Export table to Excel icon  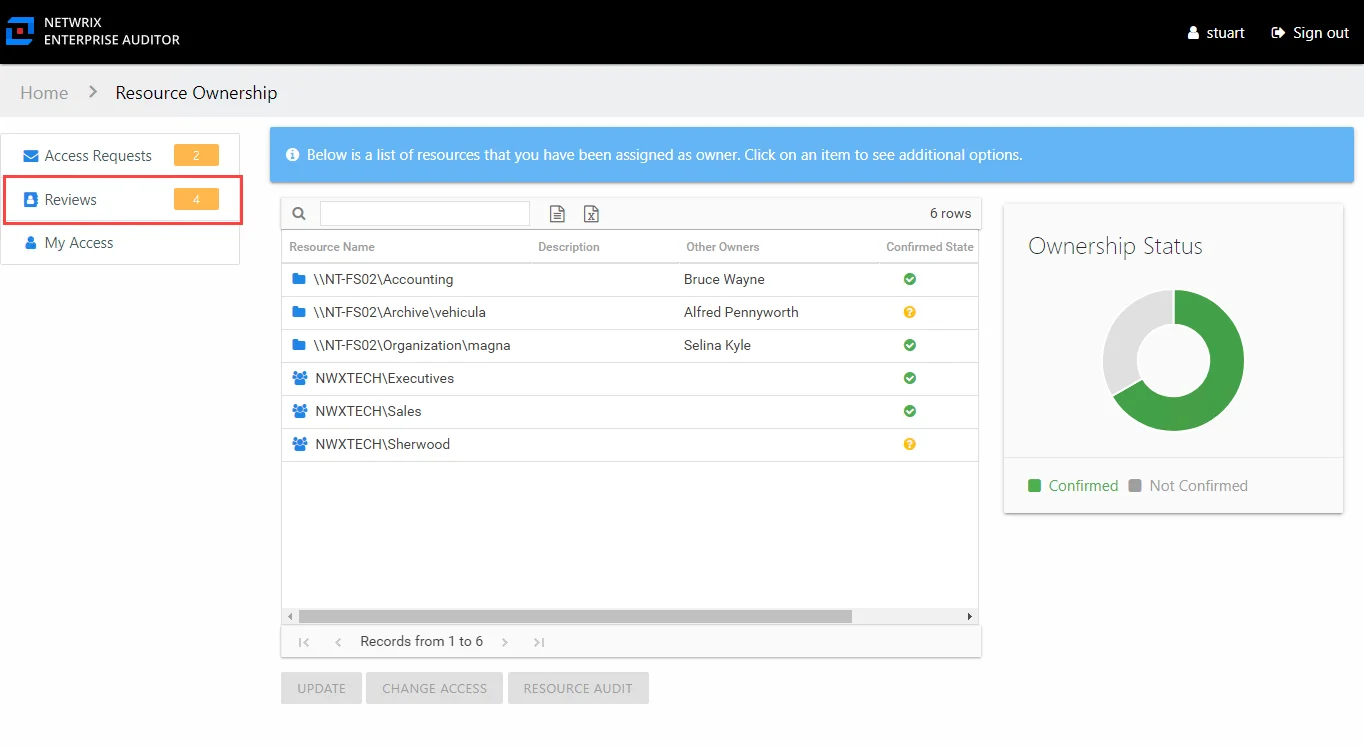591,213
